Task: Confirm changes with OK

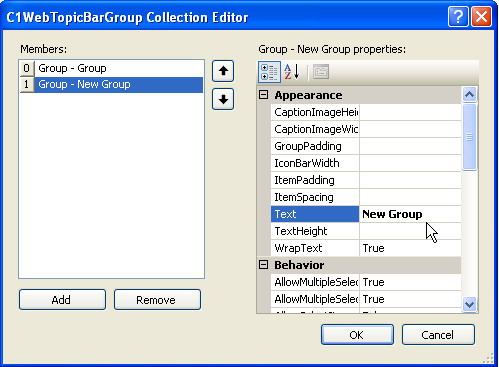Action: click(x=357, y=335)
